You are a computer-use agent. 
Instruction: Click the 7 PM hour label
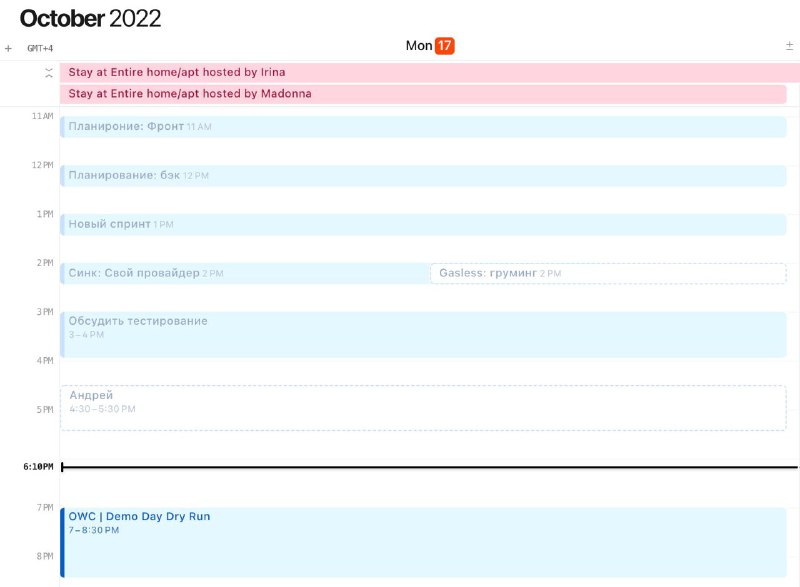point(45,507)
